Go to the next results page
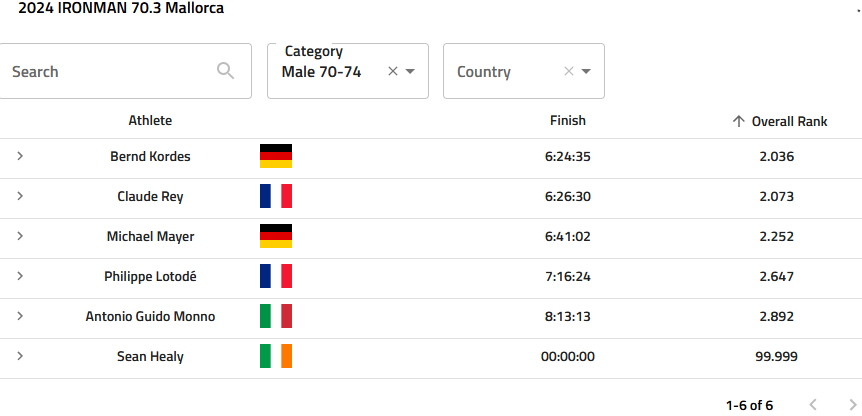 click(x=853, y=405)
